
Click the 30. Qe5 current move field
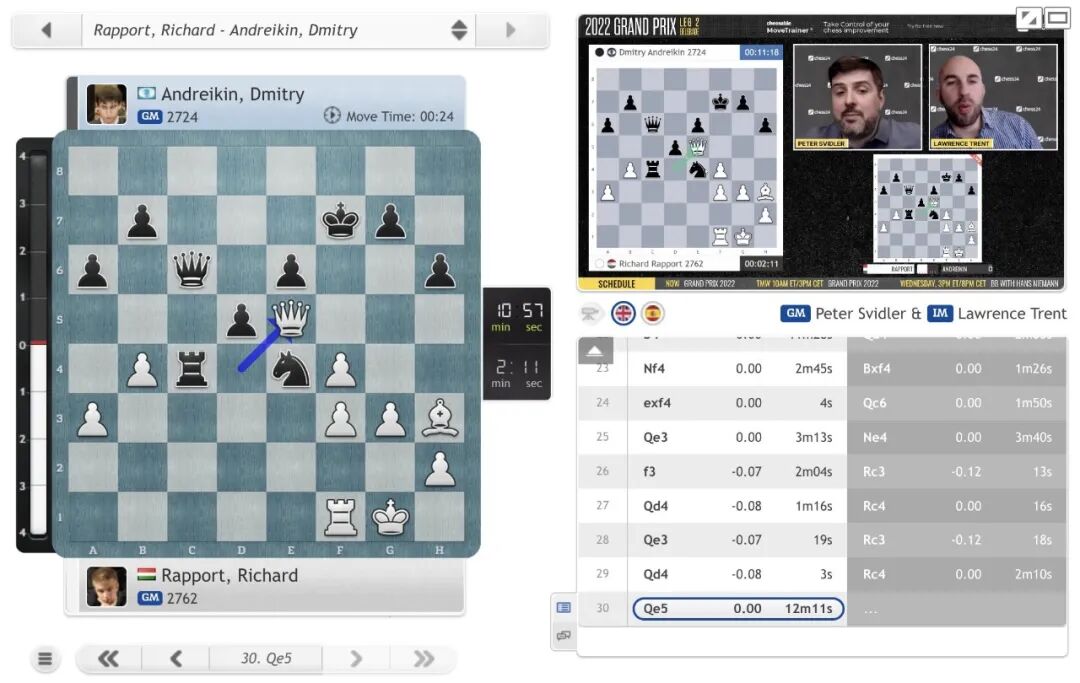[266, 659]
